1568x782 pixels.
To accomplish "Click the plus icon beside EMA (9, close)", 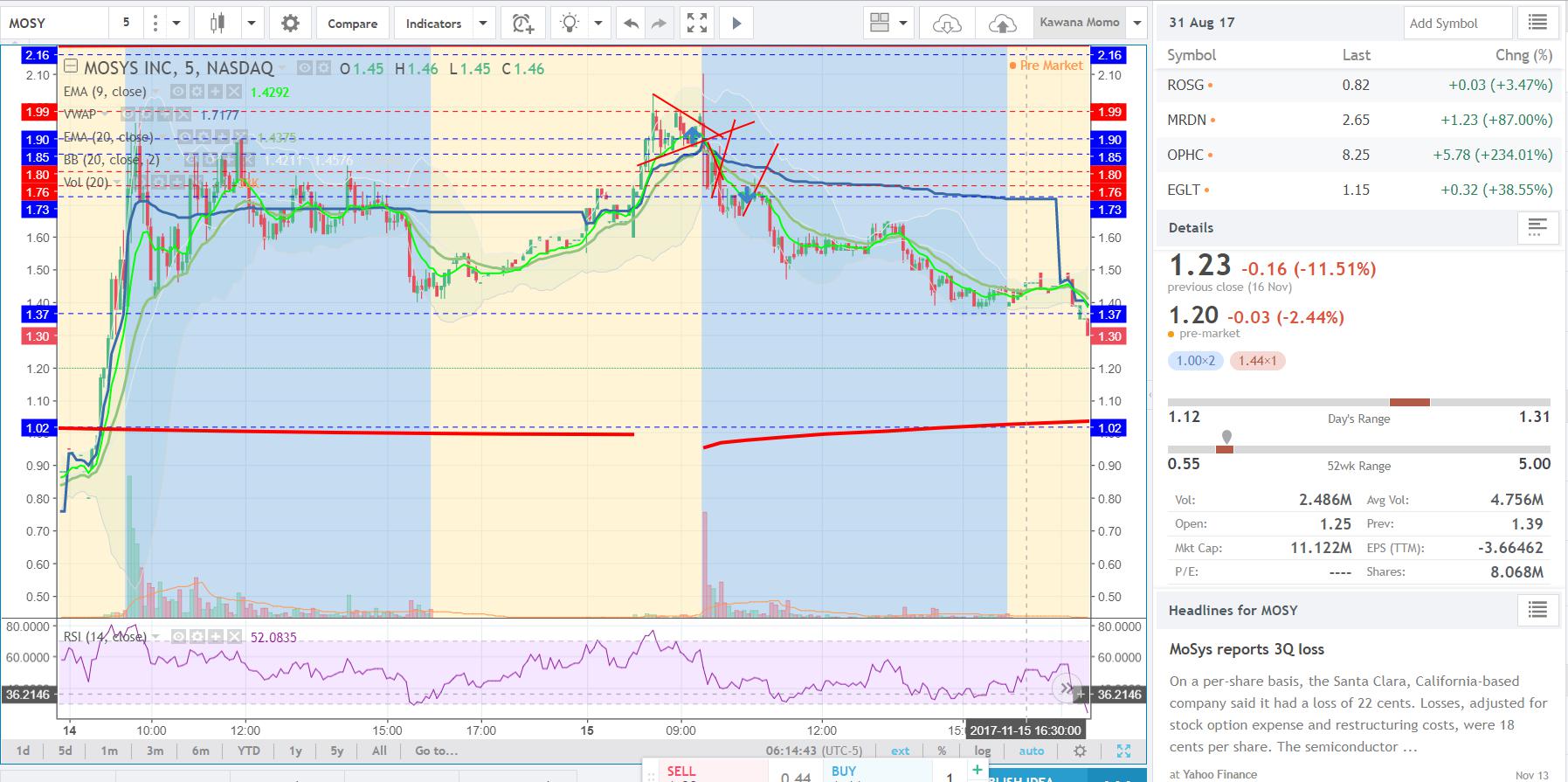I will coord(218,92).
